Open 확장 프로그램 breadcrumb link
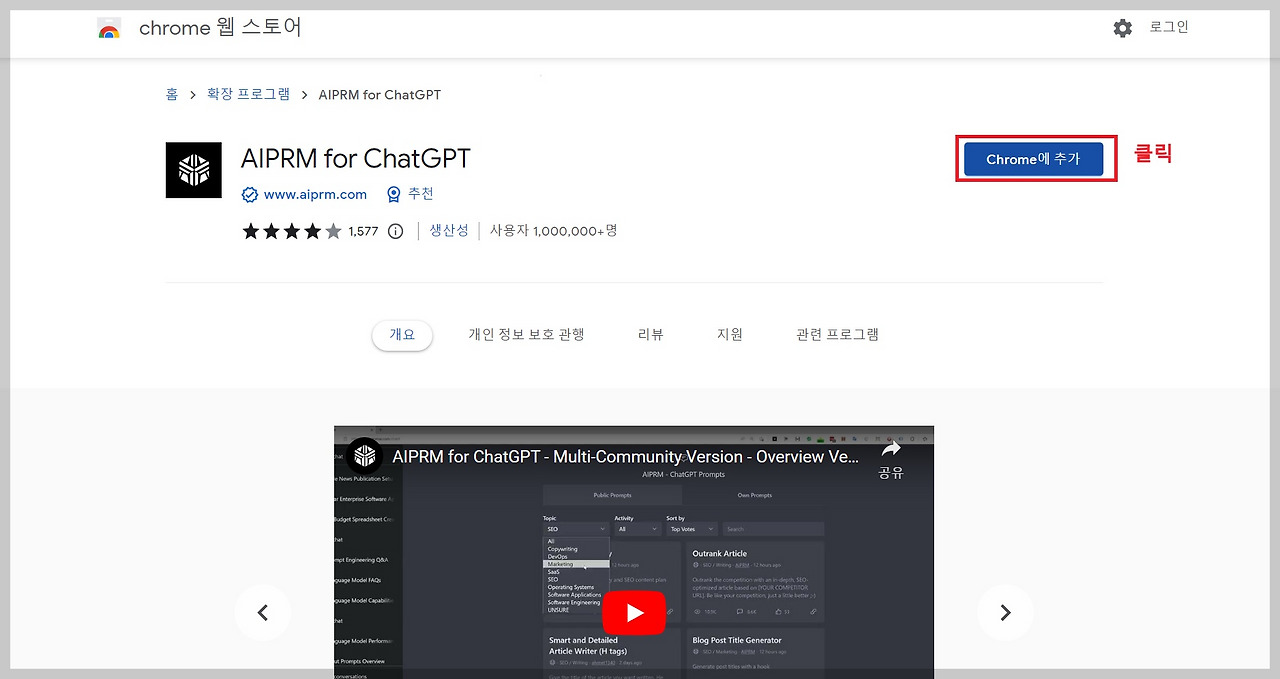1280x679 pixels. tap(248, 94)
